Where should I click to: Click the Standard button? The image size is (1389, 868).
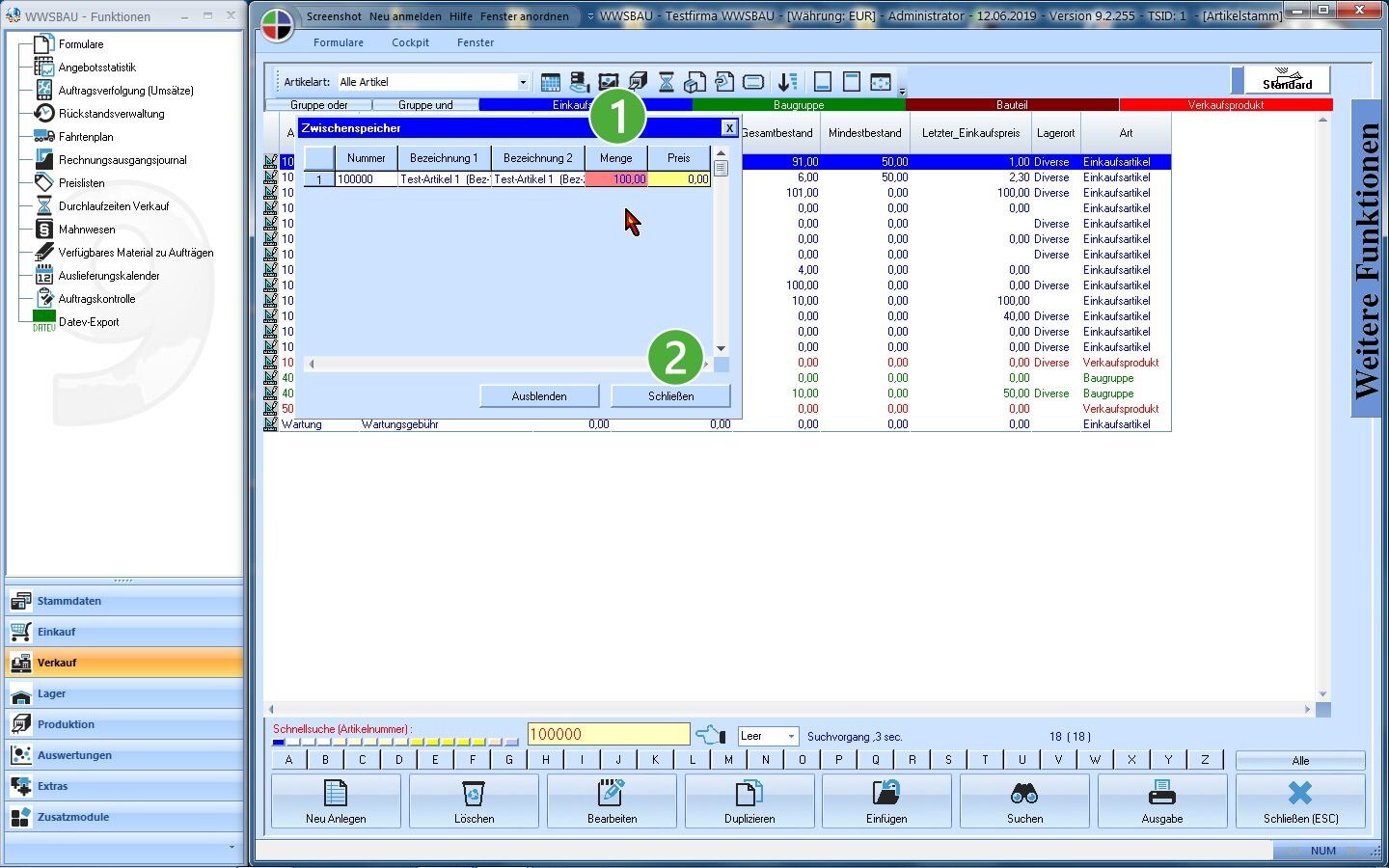(1287, 80)
